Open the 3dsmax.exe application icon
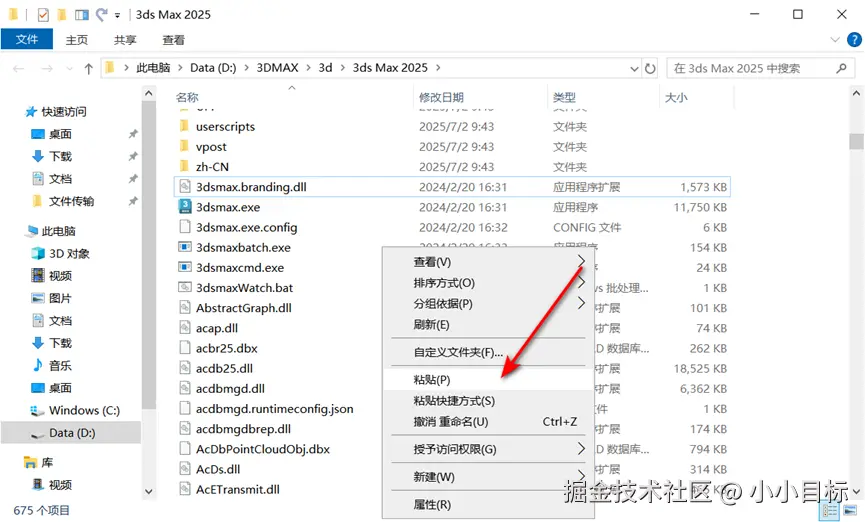This screenshot has width=865, height=522. click(185, 207)
